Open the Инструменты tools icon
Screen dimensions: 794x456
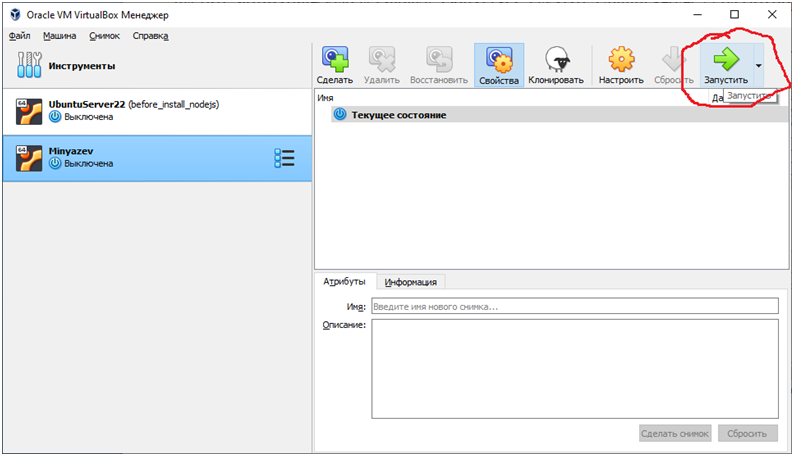(29, 65)
